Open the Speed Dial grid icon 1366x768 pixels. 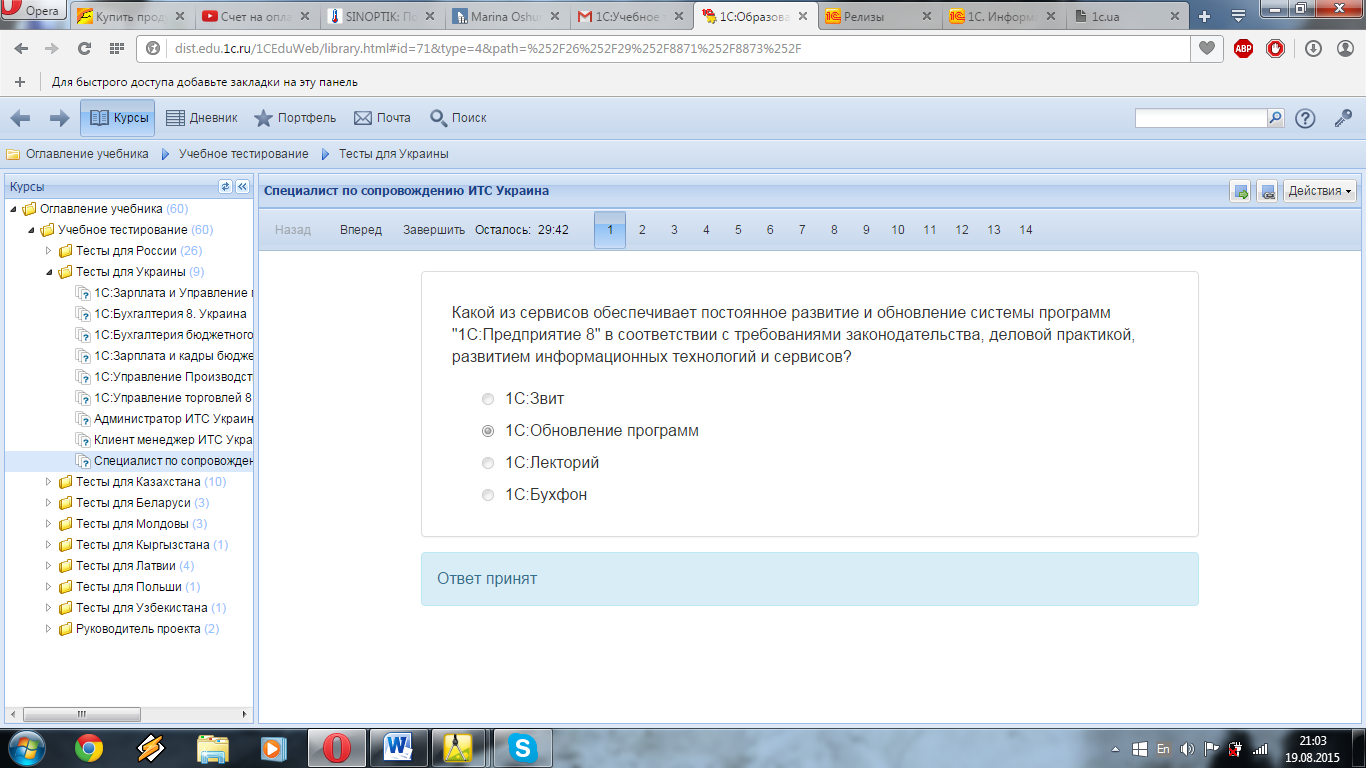coord(116,48)
